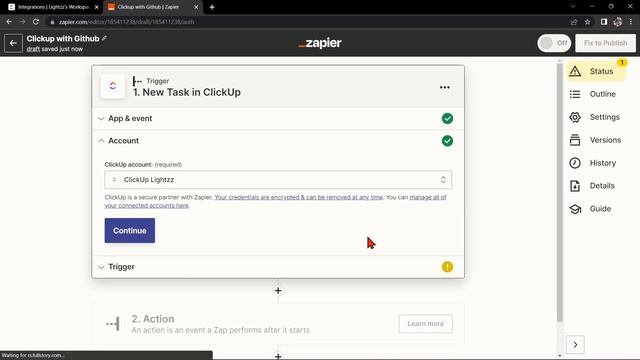The image size is (640, 360).
Task: Click the credentials are encrypted link
Action: [x=298, y=197]
